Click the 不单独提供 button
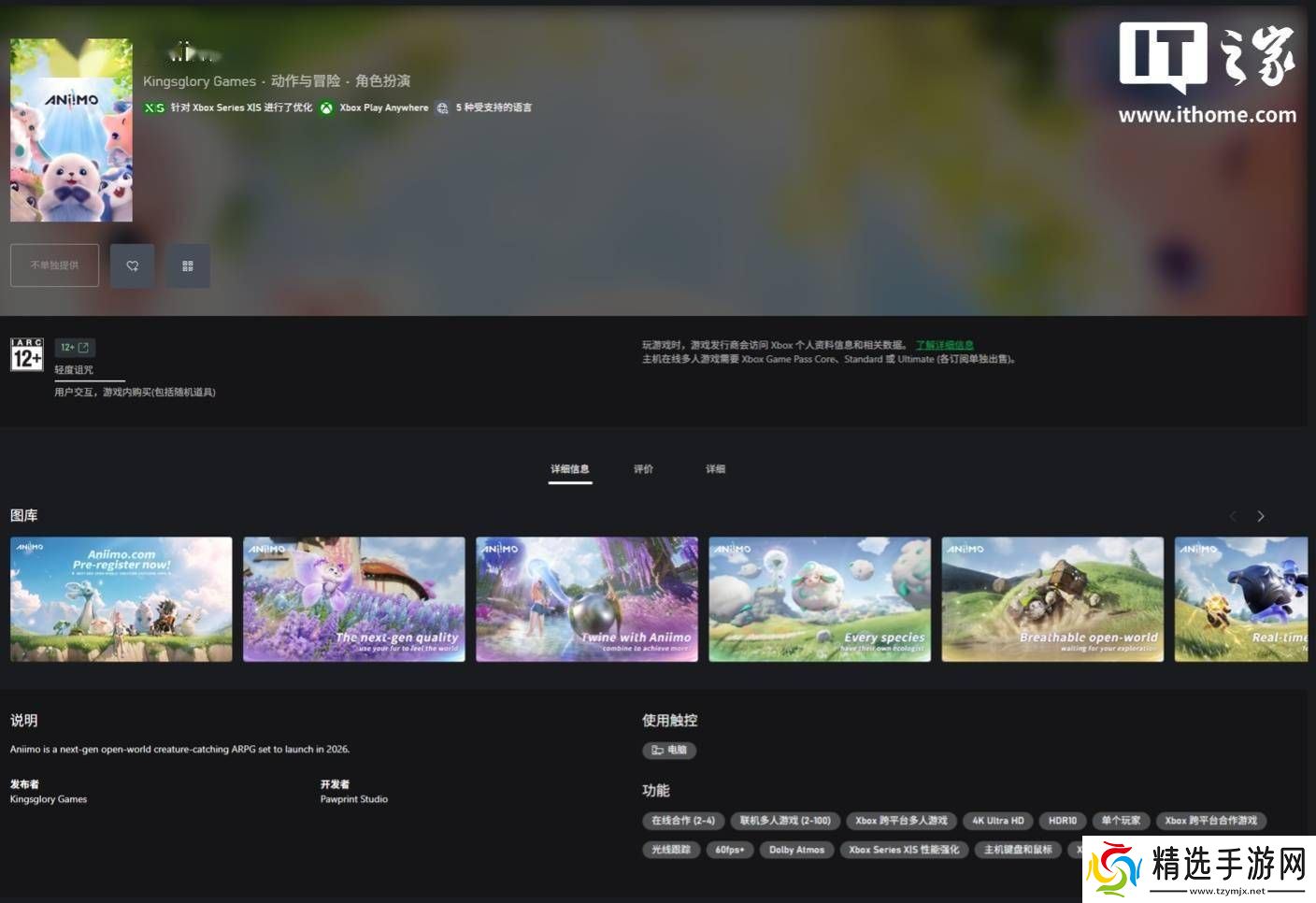The image size is (1316, 903). pyautogui.click(x=54, y=266)
